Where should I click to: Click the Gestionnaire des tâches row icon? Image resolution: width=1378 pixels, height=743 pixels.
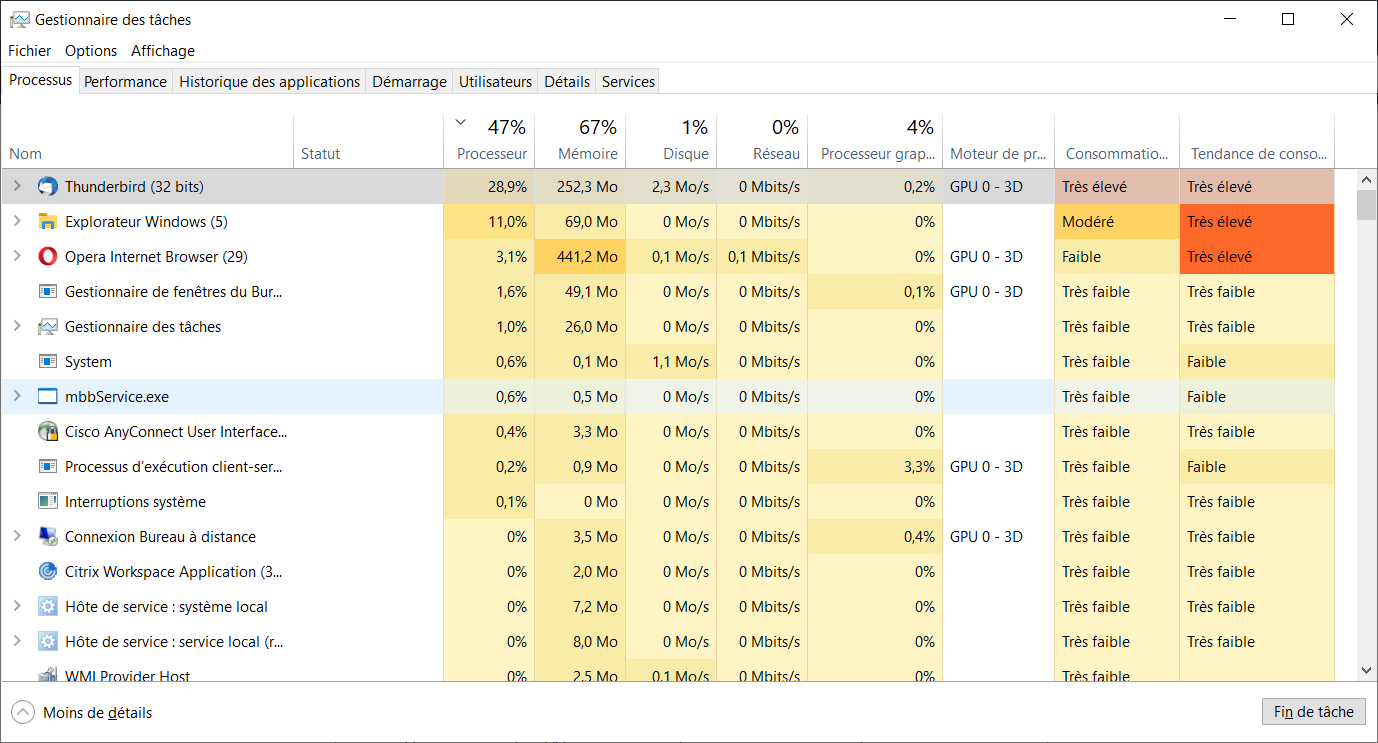[47, 327]
